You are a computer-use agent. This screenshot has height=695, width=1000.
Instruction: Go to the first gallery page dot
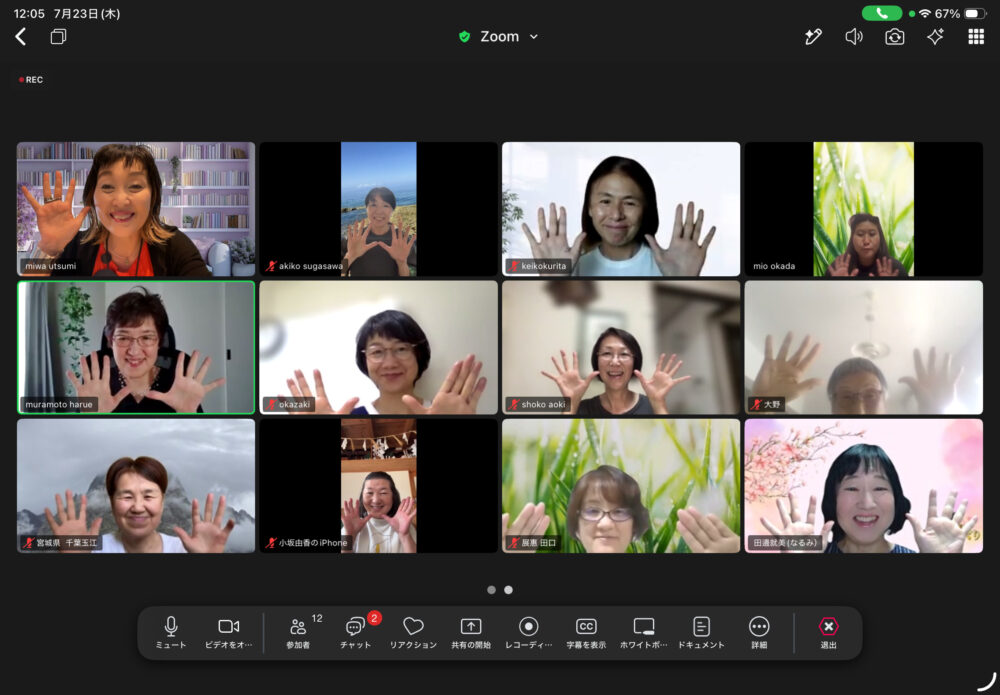pos(491,590)
